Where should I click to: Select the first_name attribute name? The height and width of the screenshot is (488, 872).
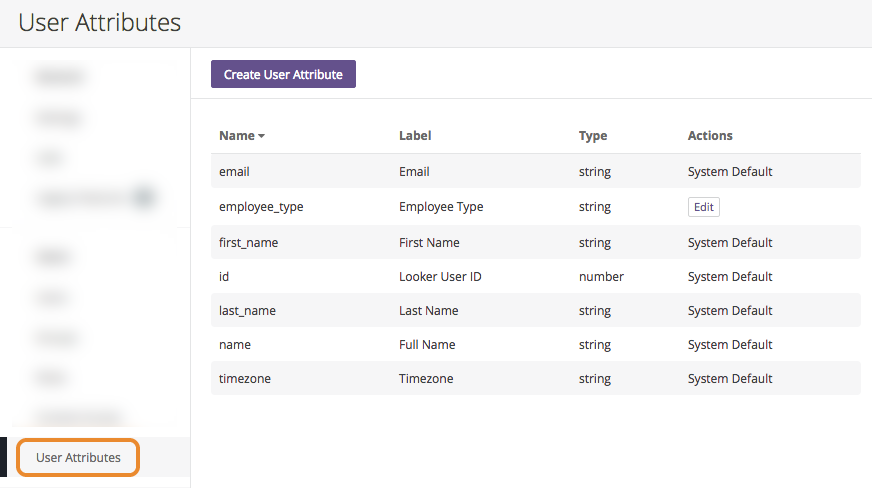249,243
